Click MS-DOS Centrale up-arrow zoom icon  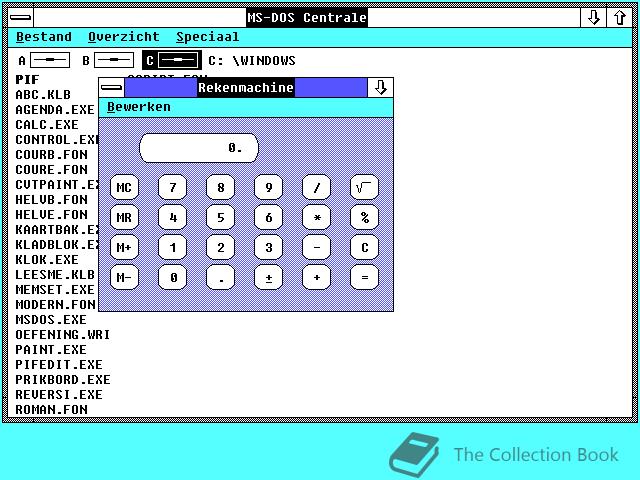(620, 18)
